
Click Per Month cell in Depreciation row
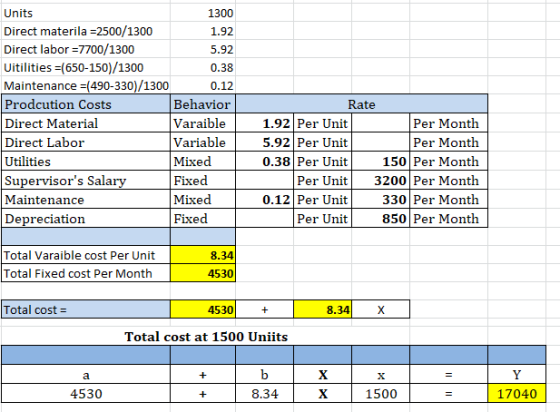(449, 218)
